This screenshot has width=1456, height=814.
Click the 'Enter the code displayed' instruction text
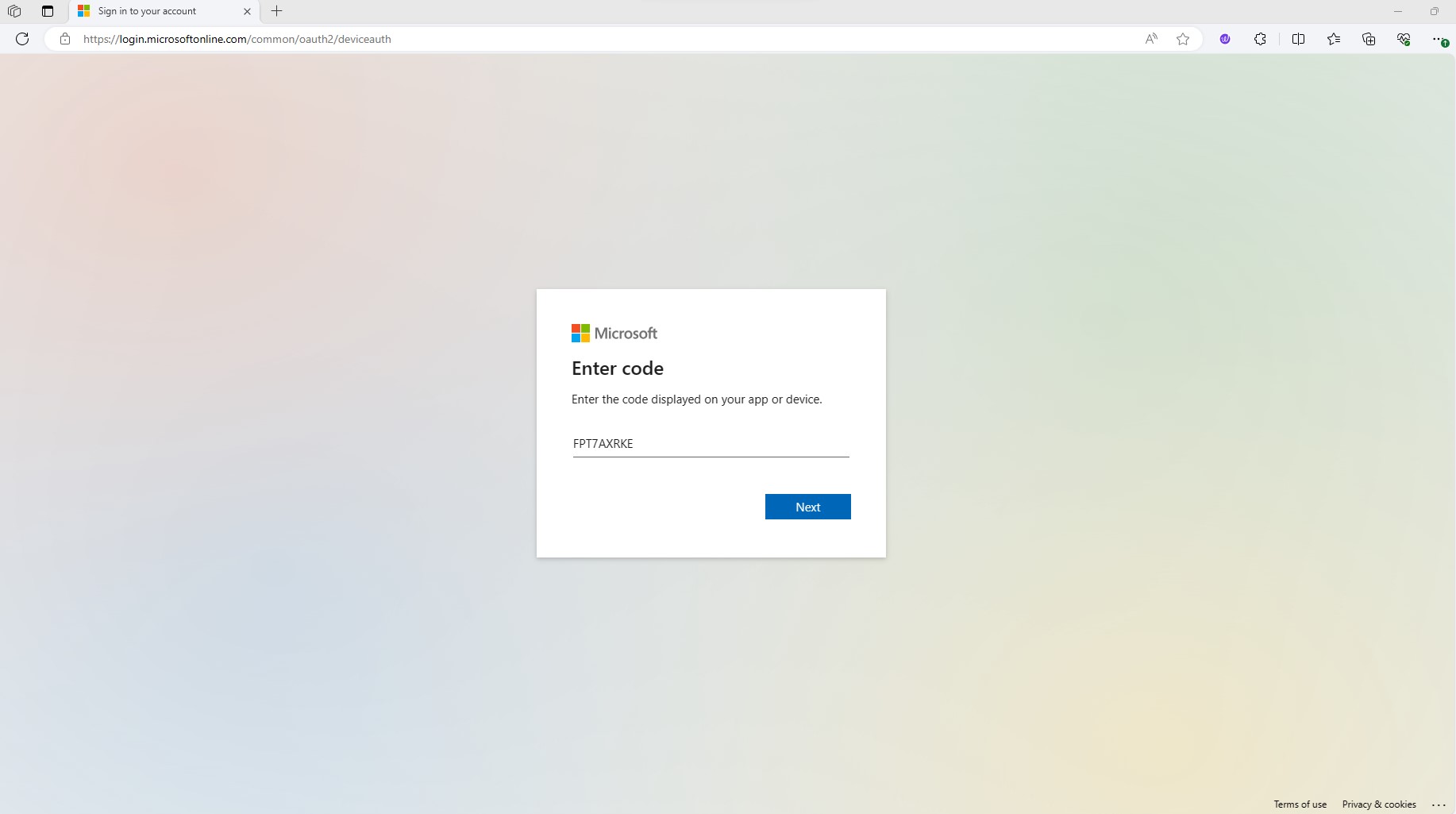click(x=696, y=399)
